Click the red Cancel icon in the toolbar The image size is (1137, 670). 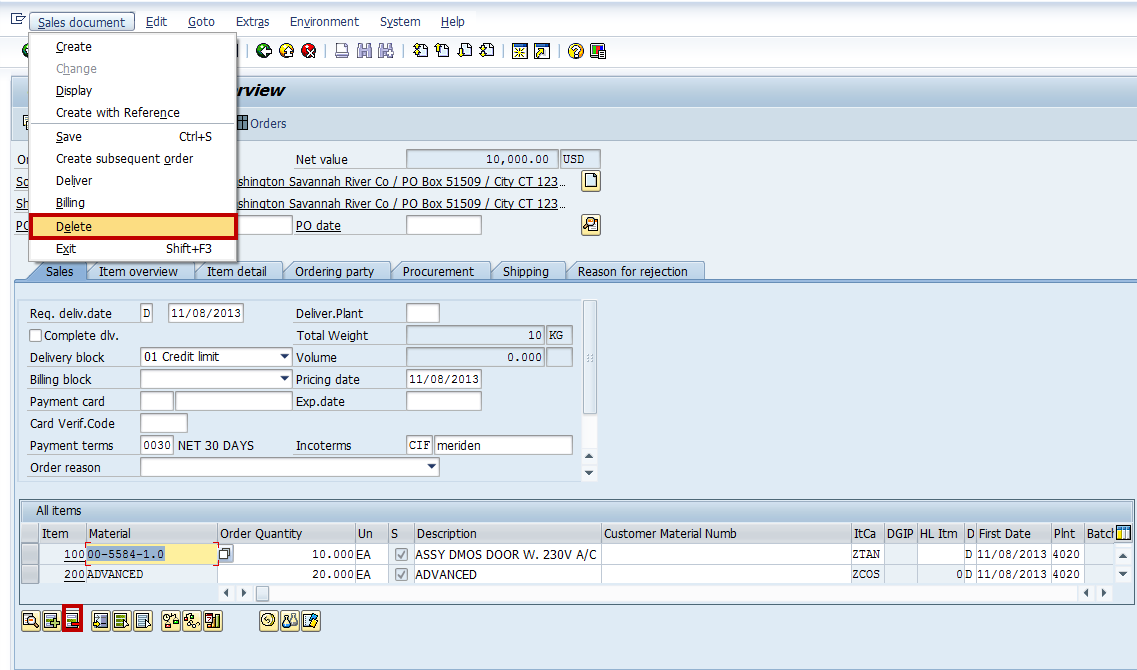point(308,51)
